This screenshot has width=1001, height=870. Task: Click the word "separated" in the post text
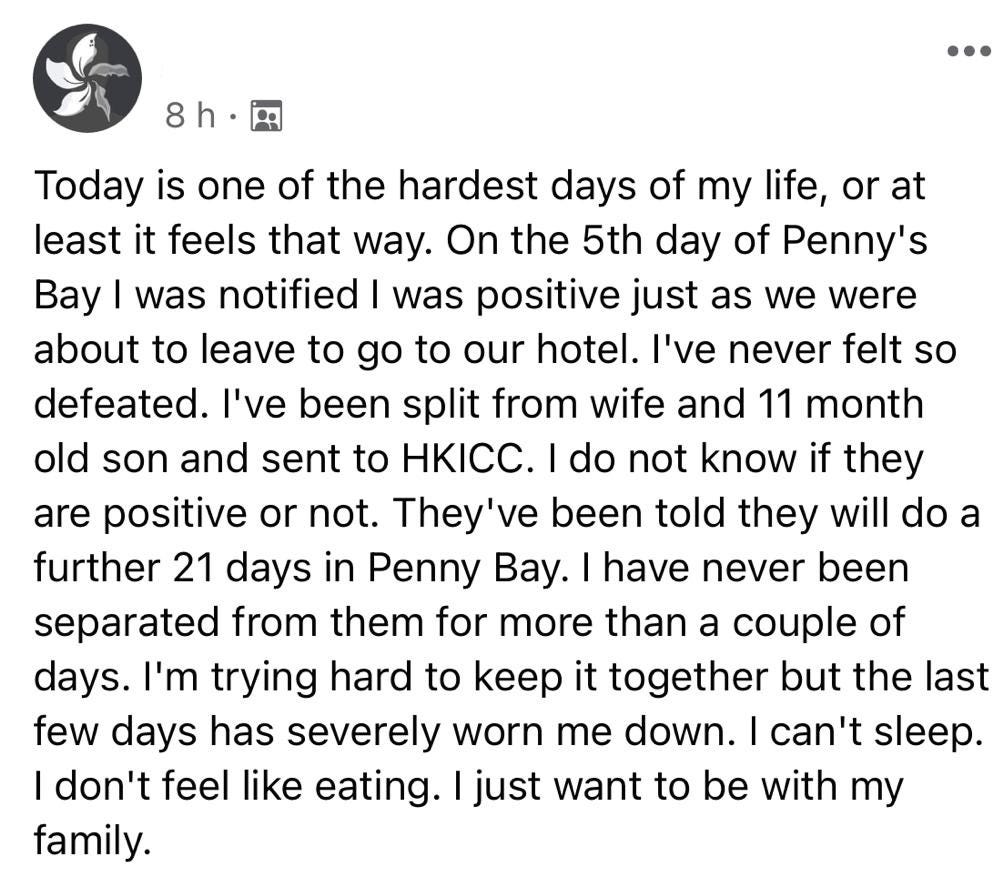(126, 622)
